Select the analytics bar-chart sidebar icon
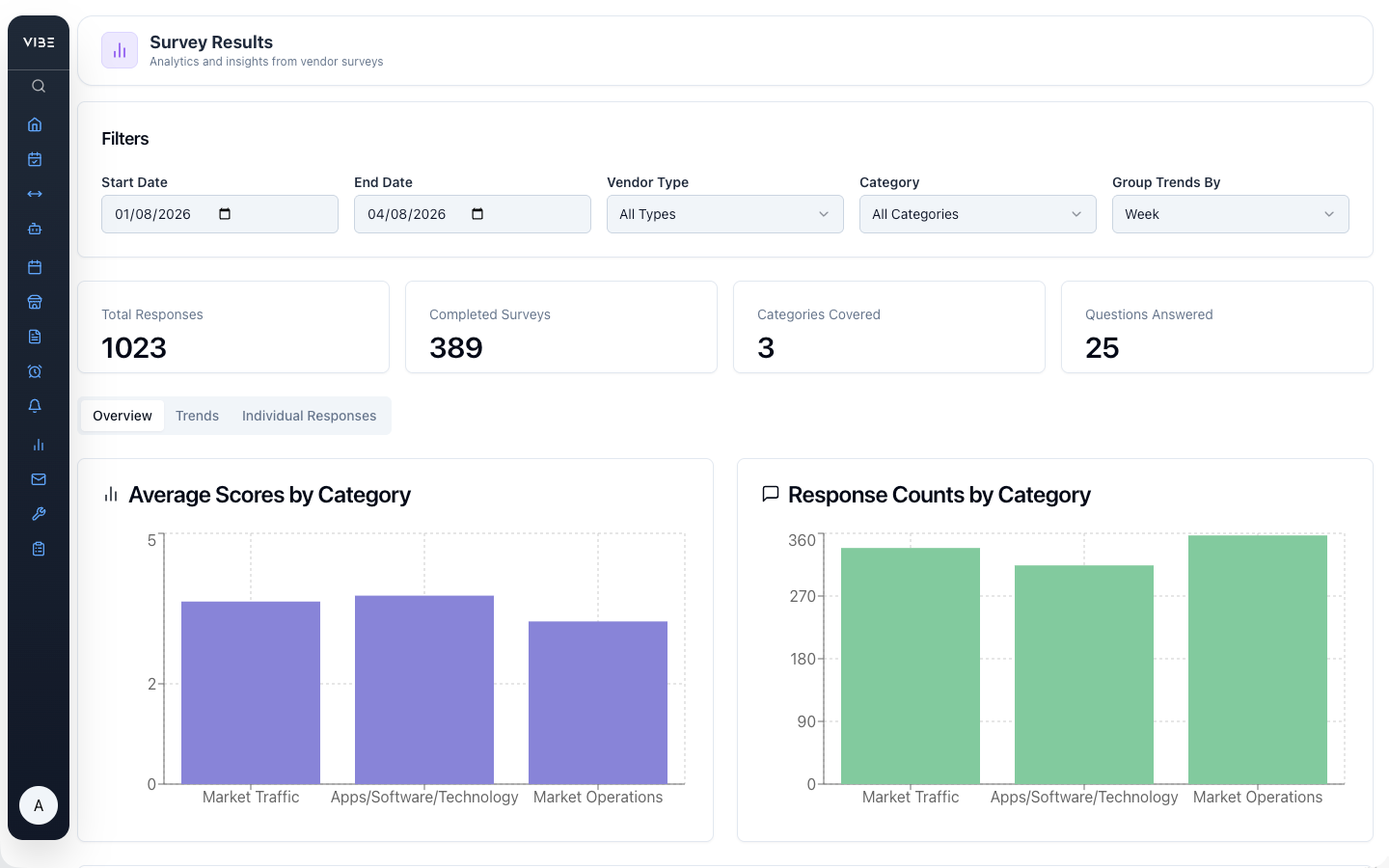This screenshot has width=1389, height=868. coord(38,445)
